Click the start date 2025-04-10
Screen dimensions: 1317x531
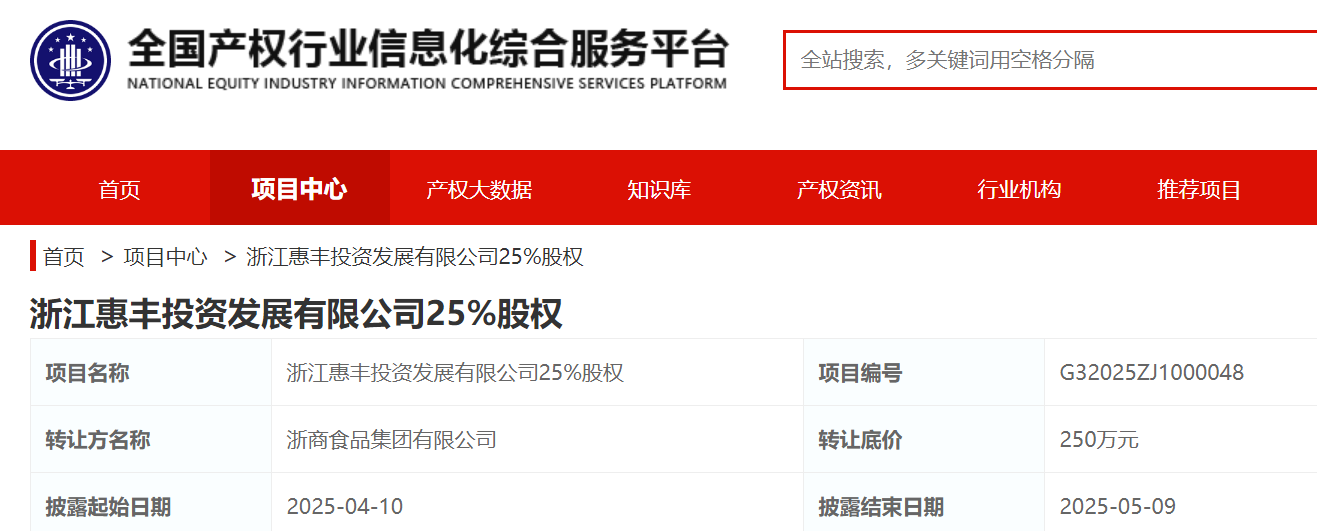(345, 506)
